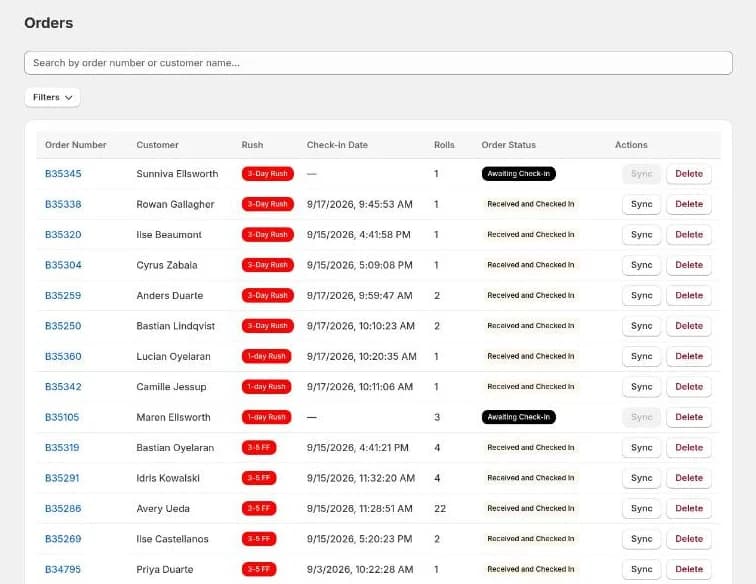Open order B35338 link

pos(63,204)
